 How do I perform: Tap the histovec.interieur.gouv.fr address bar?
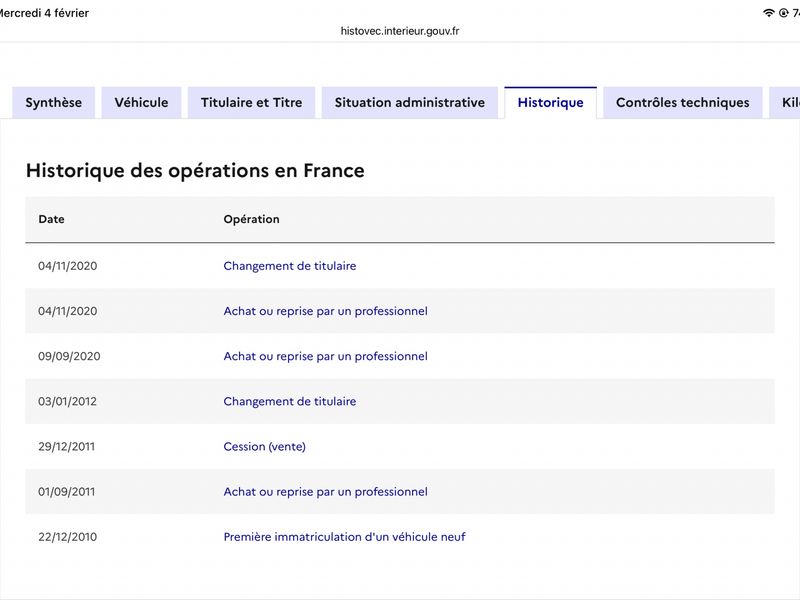tap(400, 31)
